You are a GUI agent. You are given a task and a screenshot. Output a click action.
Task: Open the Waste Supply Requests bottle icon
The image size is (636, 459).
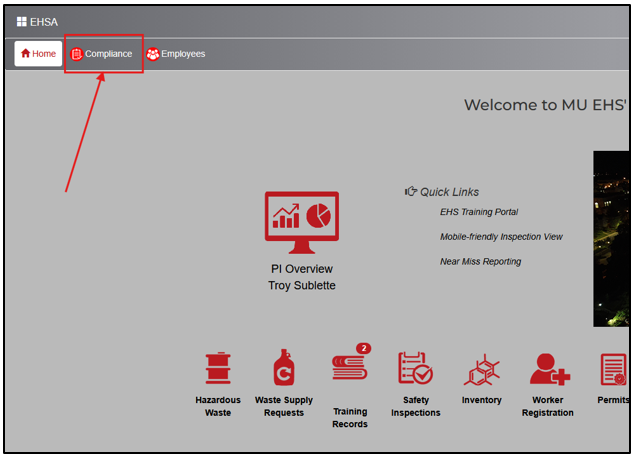(x=283, y=369)
